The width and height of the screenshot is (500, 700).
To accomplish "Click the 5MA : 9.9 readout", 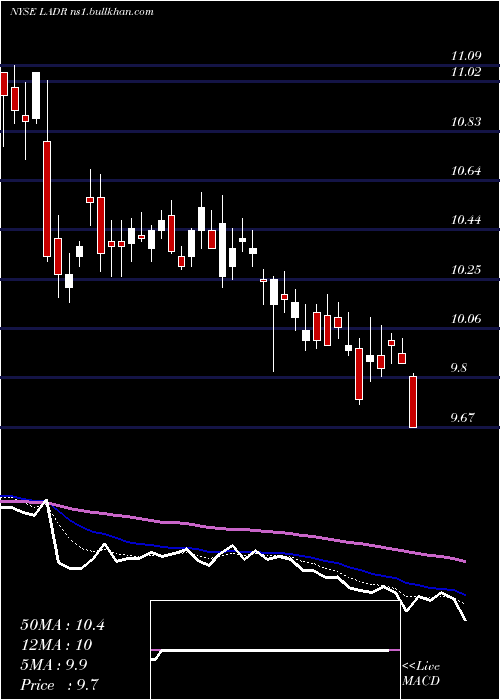I will (54, 665).
